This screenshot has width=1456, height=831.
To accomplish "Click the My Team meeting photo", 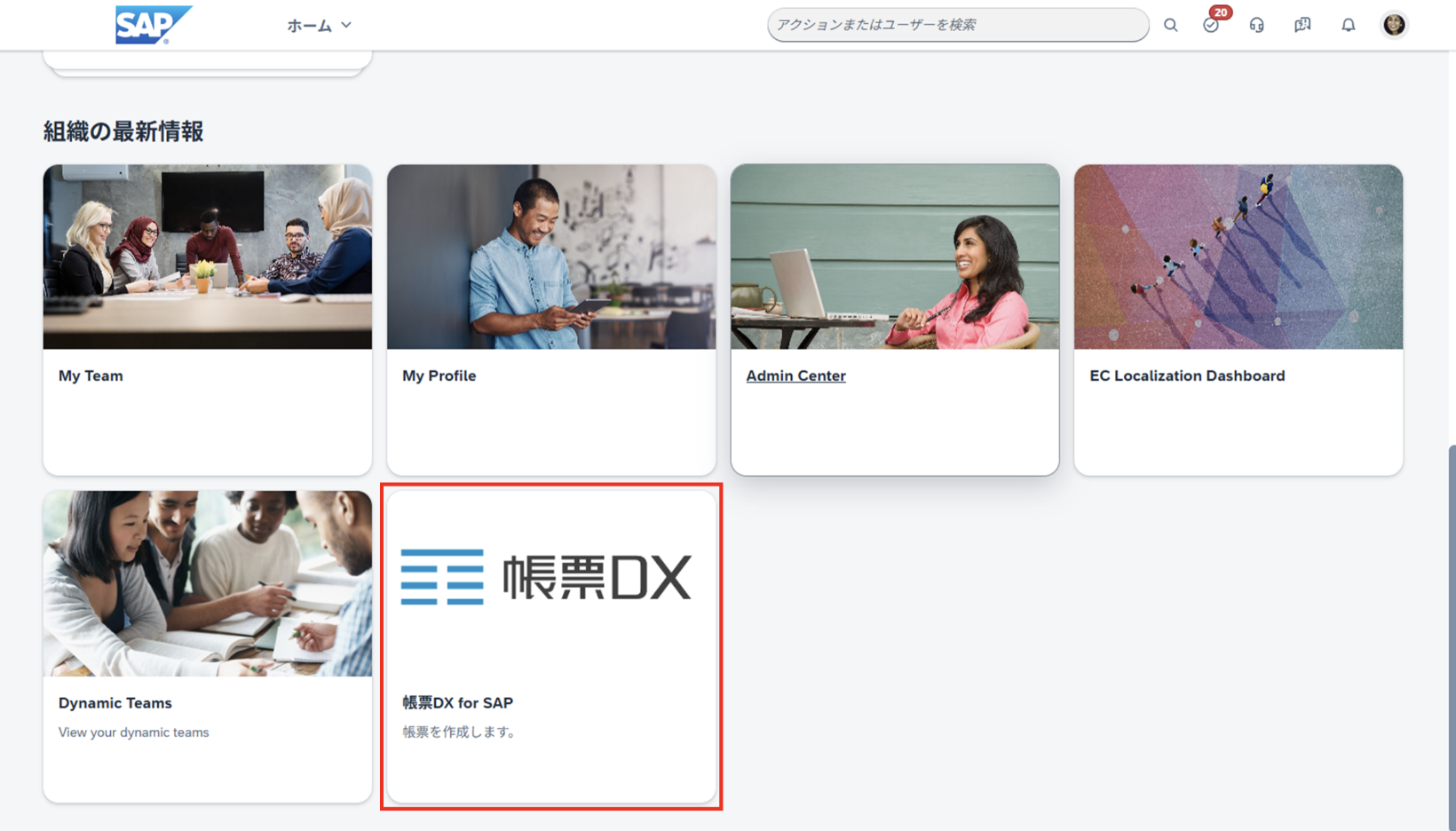I will pyautogui.click(x=208, y=257).
